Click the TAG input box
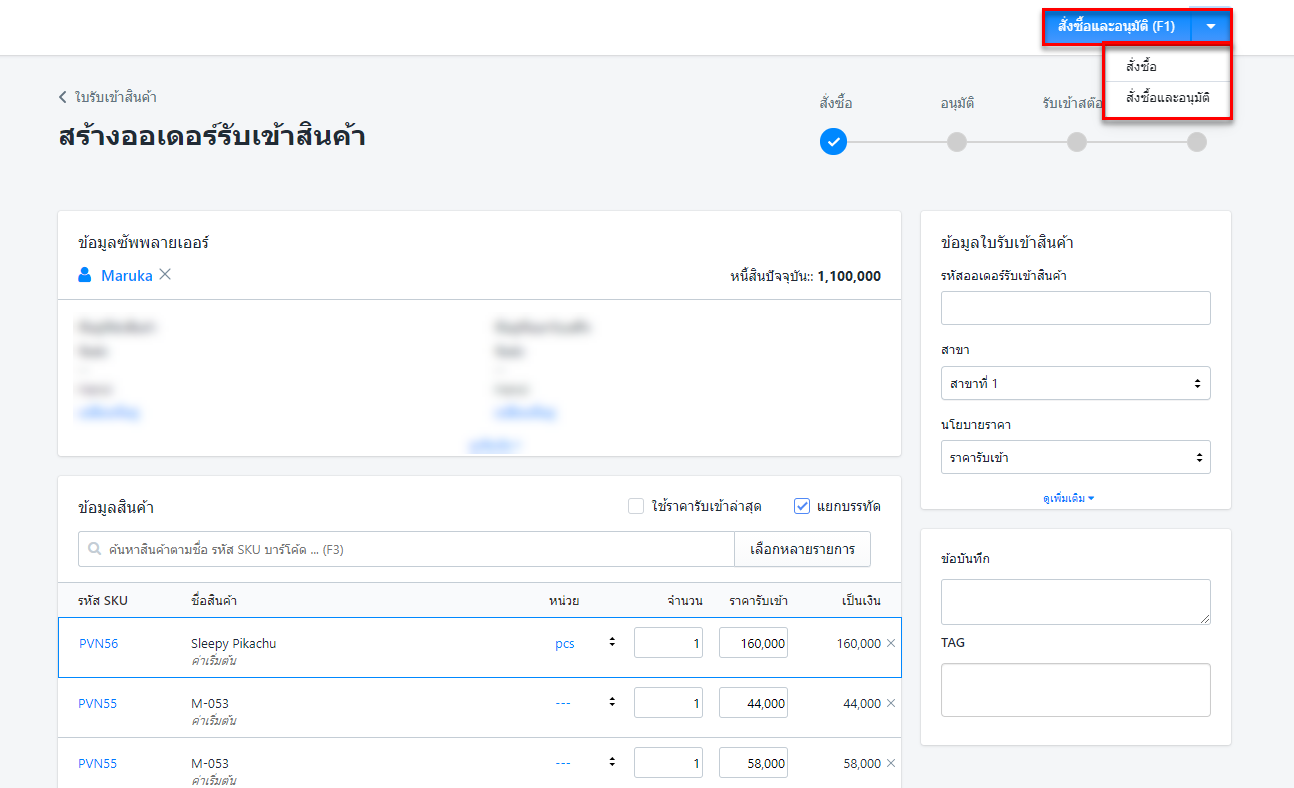1294x788 pixels. (x=1076, y=690)
